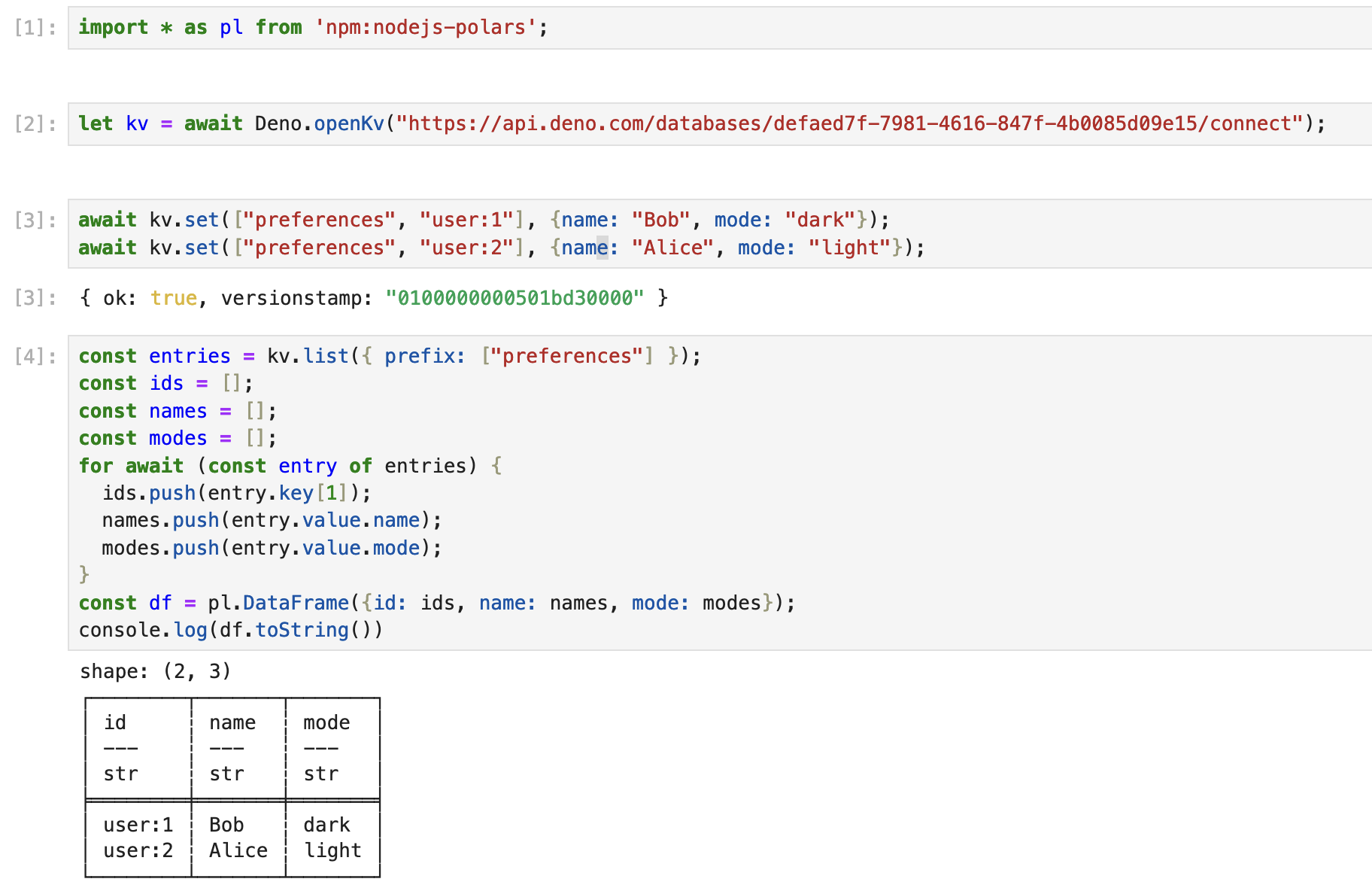Click the execution count label [2]
Screen dimensions: 1372x888
click(33, 123)
